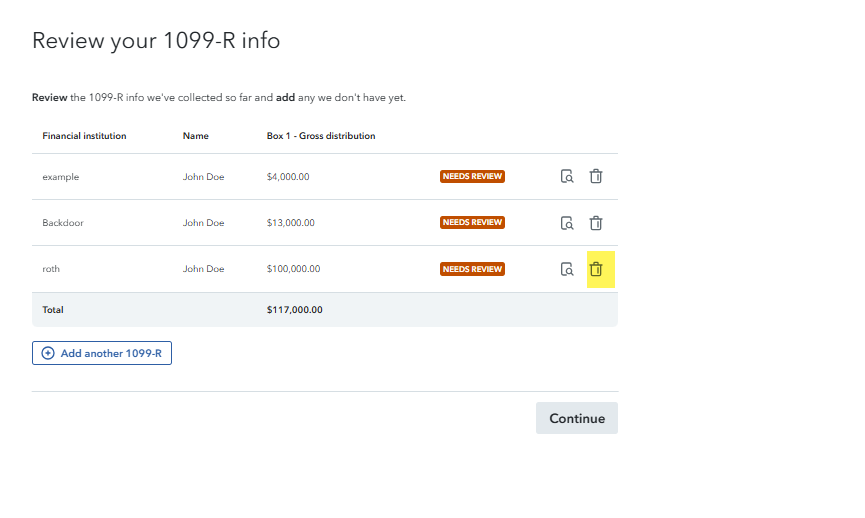Click John Doe link in example row
The width and height of the screenshot is (865, 518).
[203, 177]
